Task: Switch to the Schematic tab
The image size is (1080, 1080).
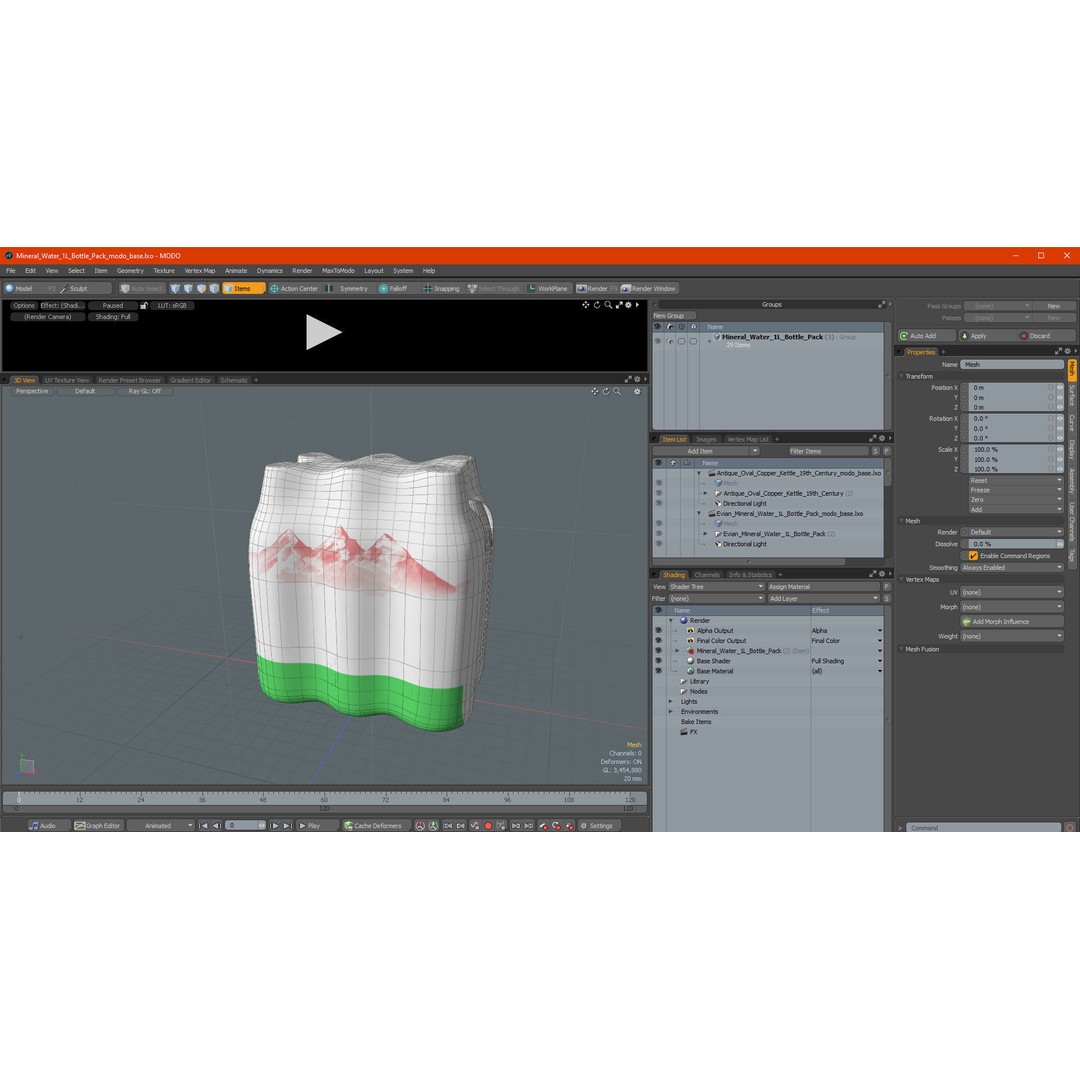Action: (x=234, y=380)
